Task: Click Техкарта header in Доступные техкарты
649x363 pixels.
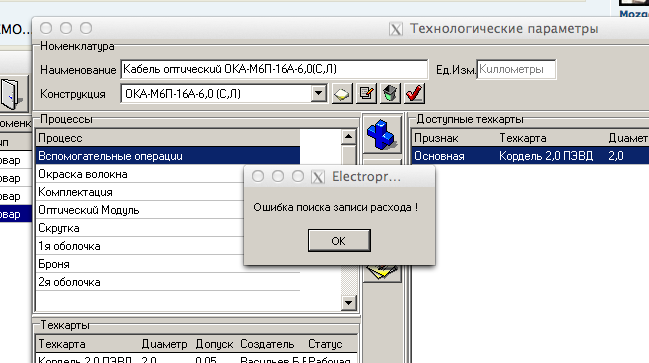Action: (523, 138)
